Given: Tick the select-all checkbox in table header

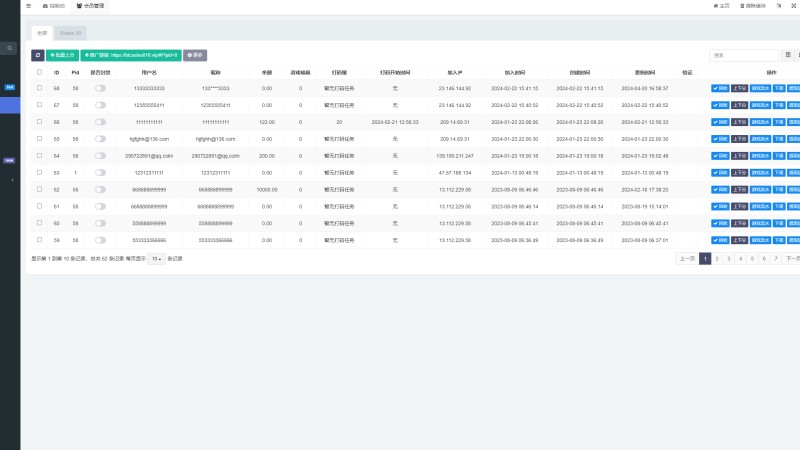Looking at the screenshot, I should click(39, 72).
